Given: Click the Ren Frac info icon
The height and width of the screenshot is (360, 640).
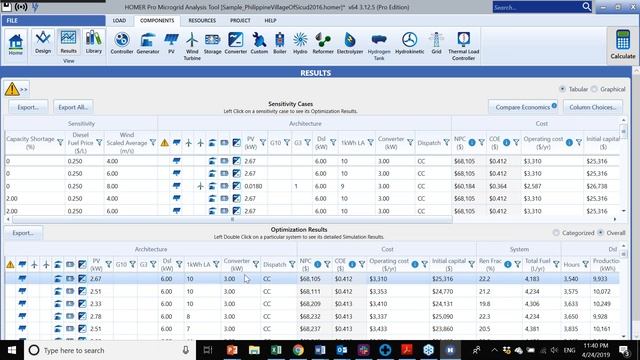Looking at the screenshot, I should 508,264.
